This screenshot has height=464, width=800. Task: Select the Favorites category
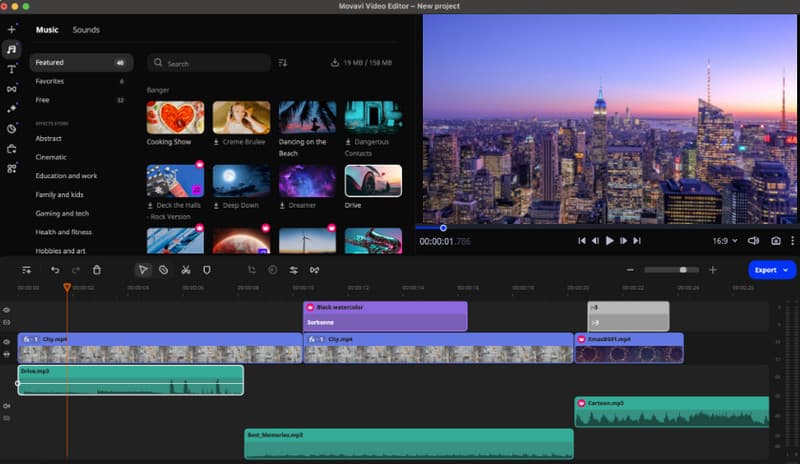point(50,81)
